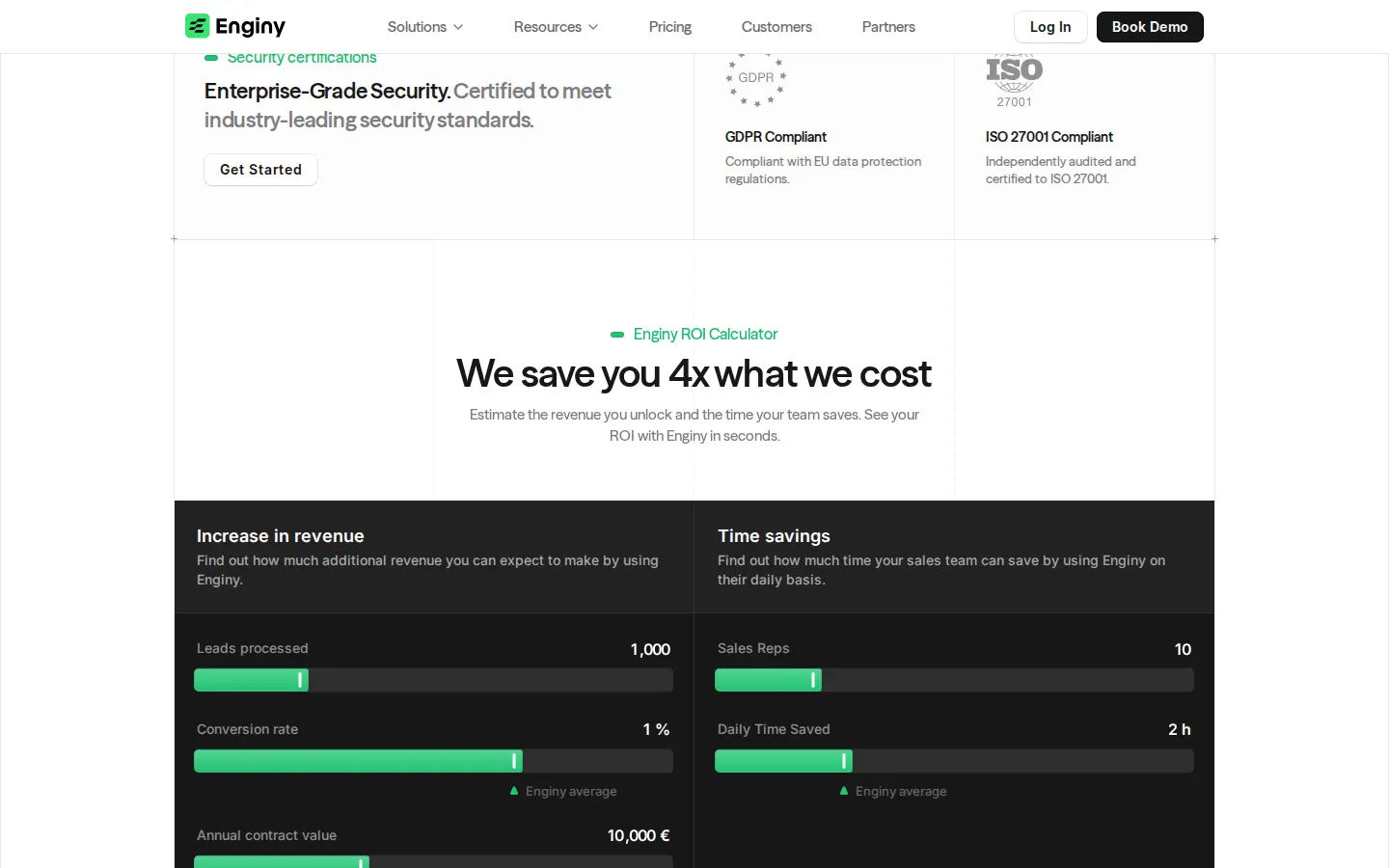Go to the Pricing page
This screenshot has height=868, width=1389.
(670, 27)
